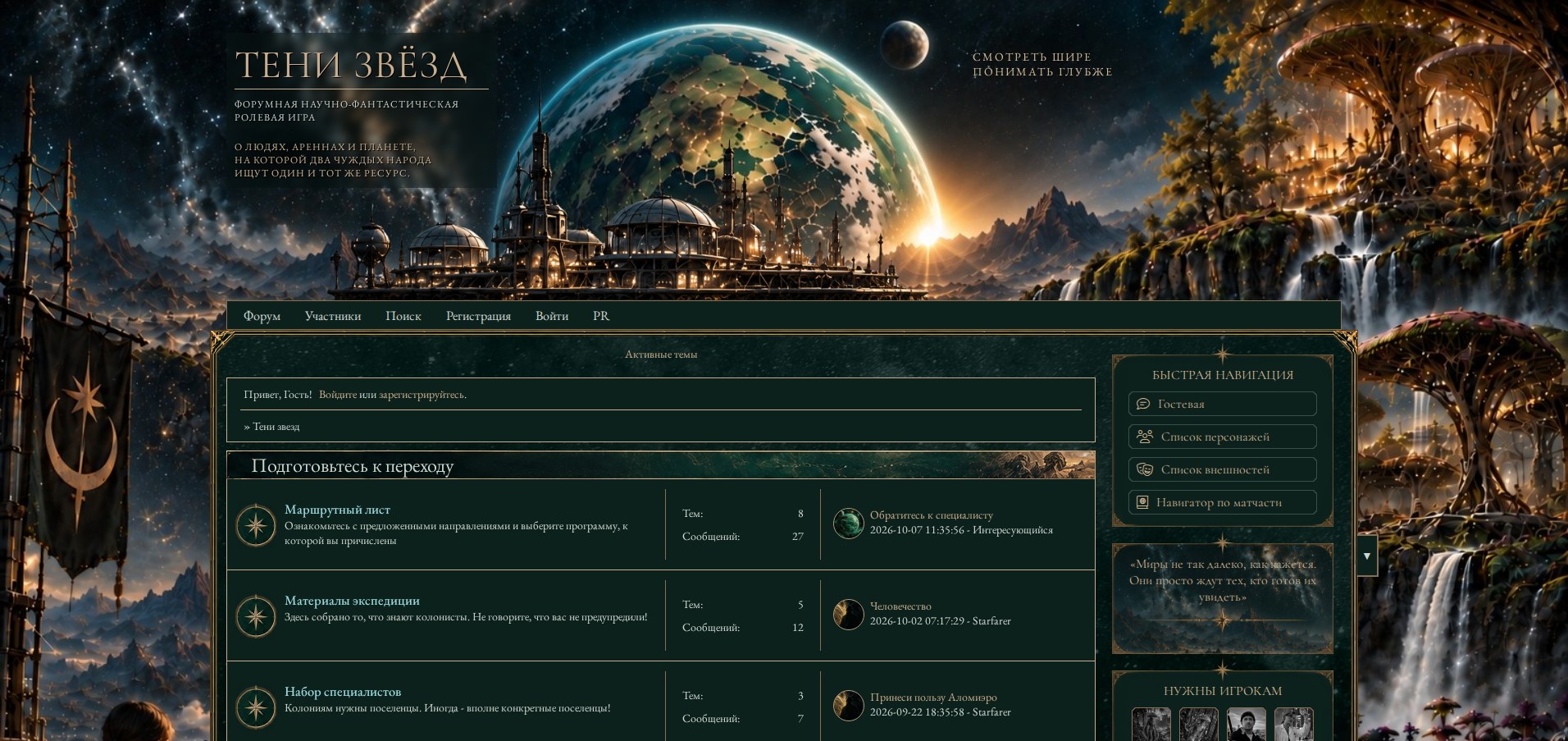Click the first Нужны игрокам thumbnail

(x=1151, y=724)
